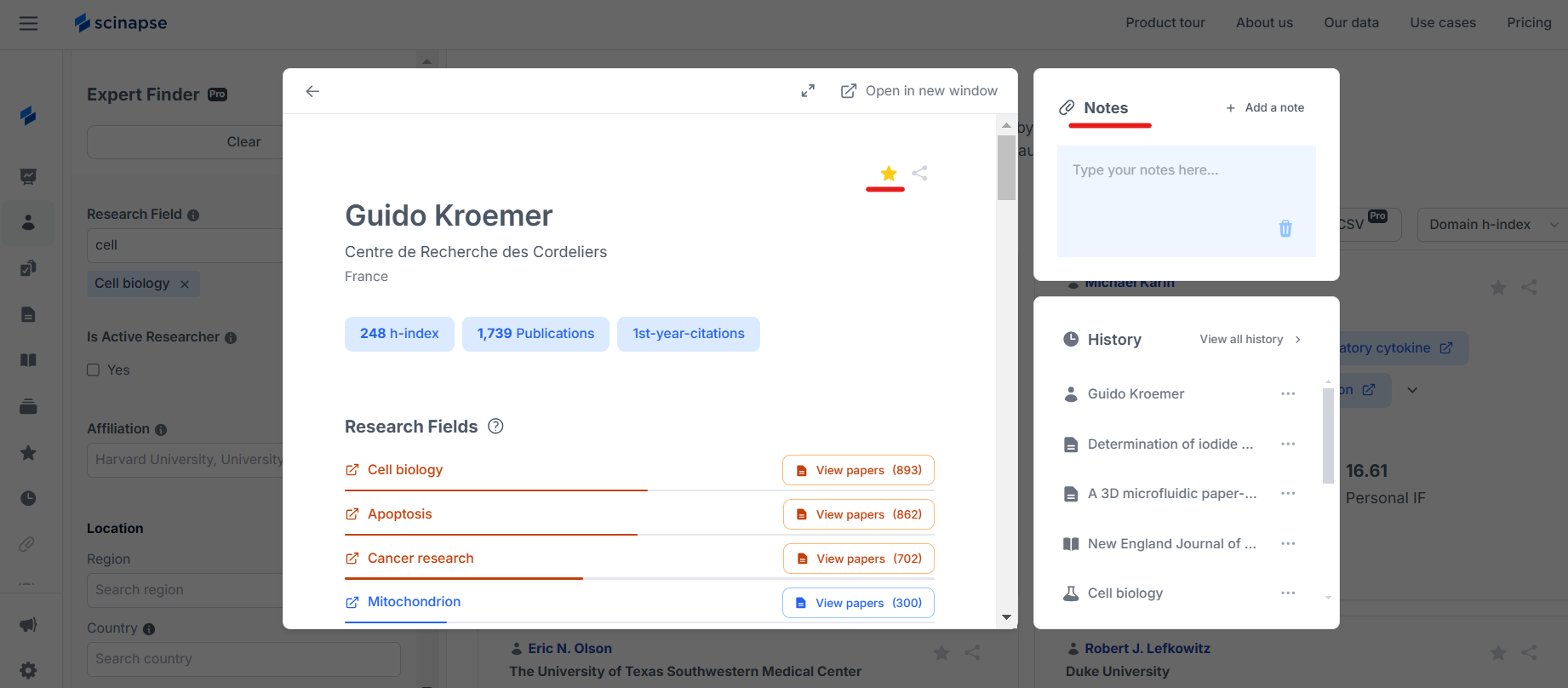Open options for Cell biology history item

click(x=1288, y=593)
